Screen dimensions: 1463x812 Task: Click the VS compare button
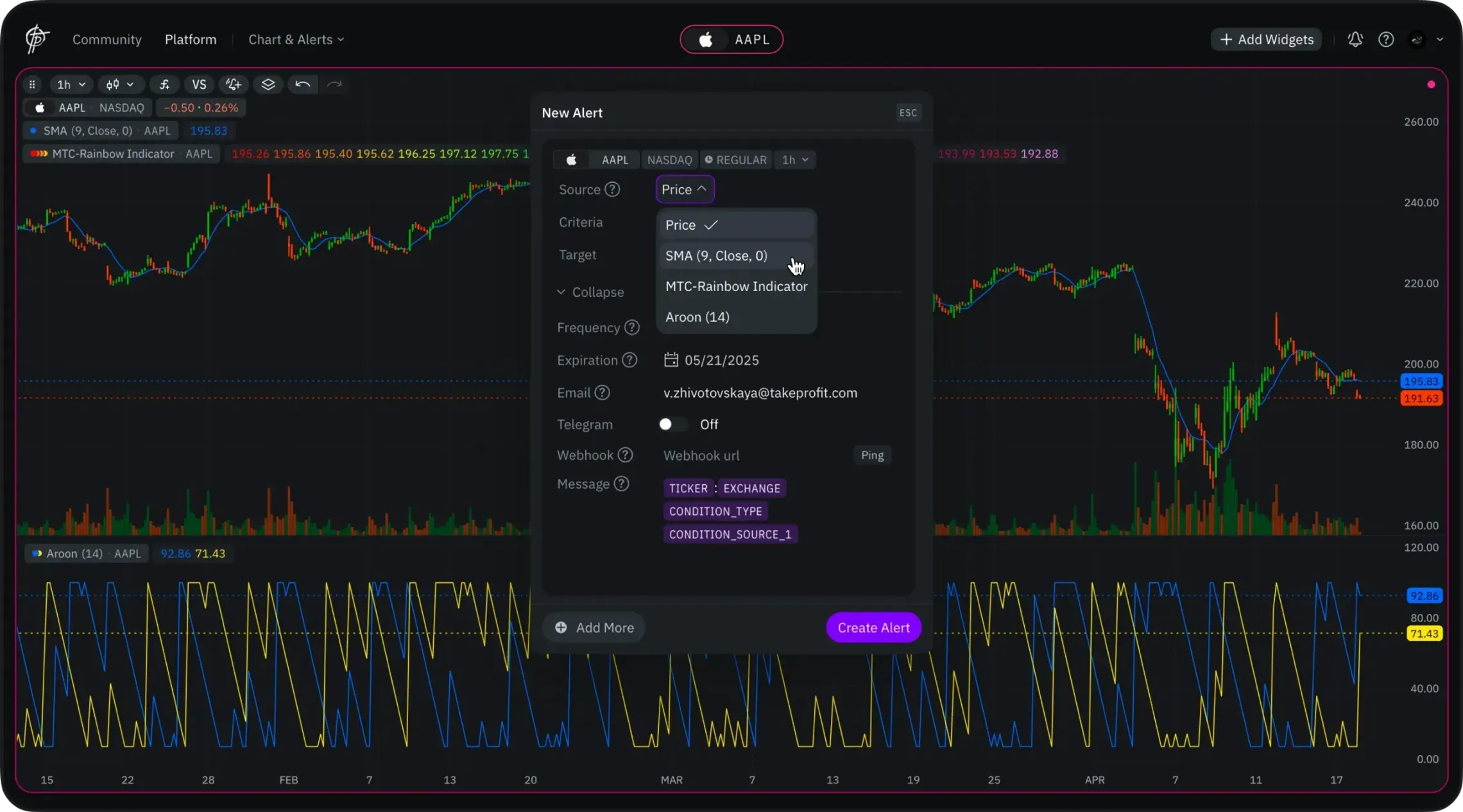199,84
